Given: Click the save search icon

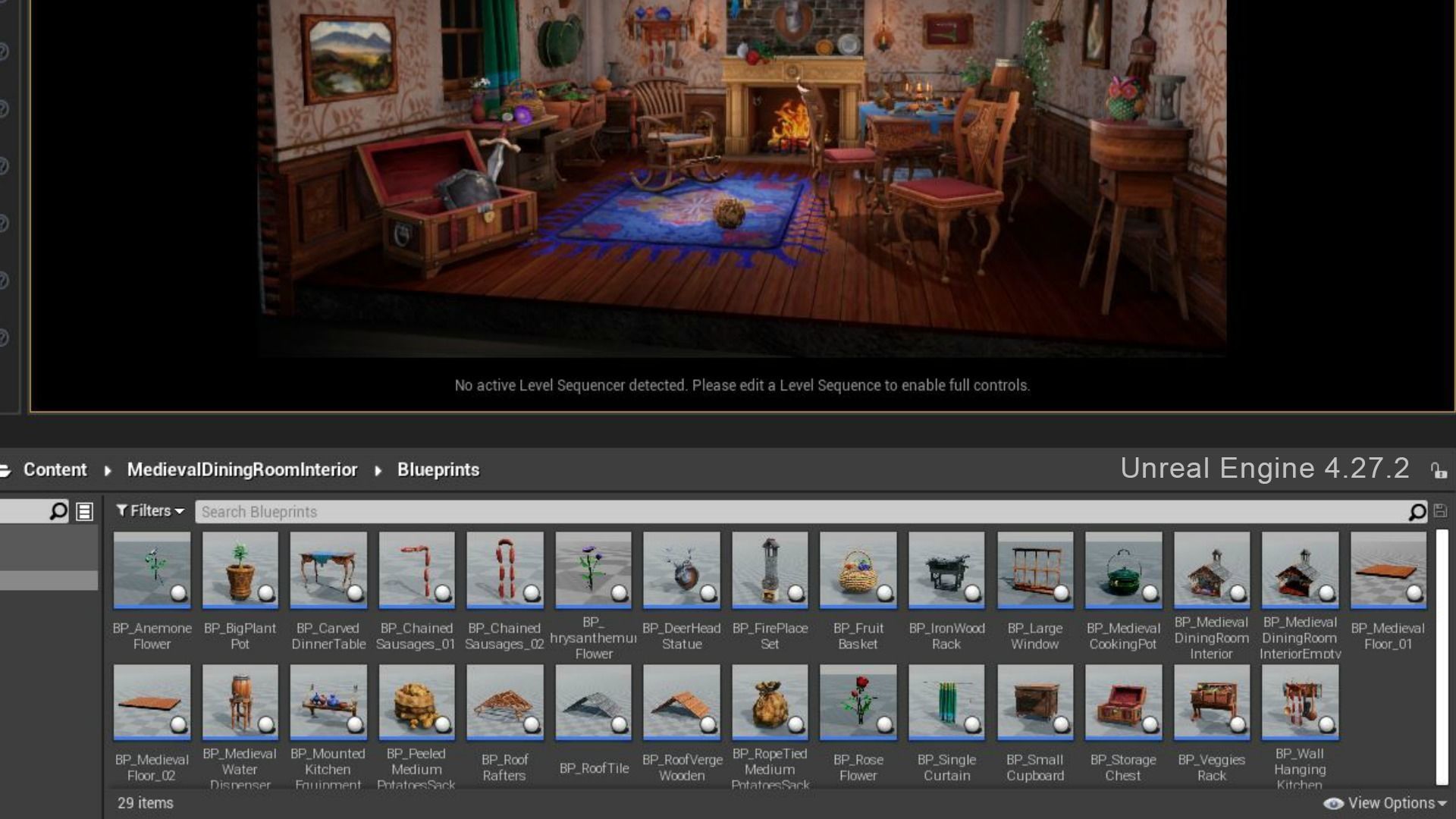Looking at the screenshot, I should coord(1440,512).
